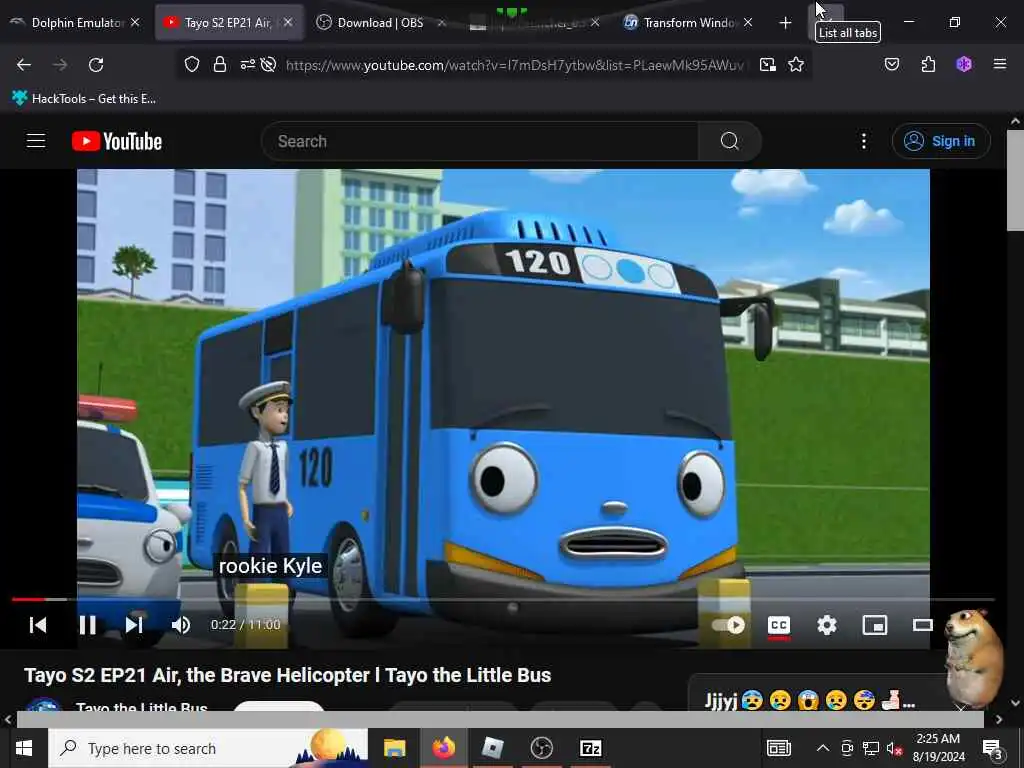The image size is (1024, 768).
Task: Go back to the previous page
Action: (x=24, y=65)
